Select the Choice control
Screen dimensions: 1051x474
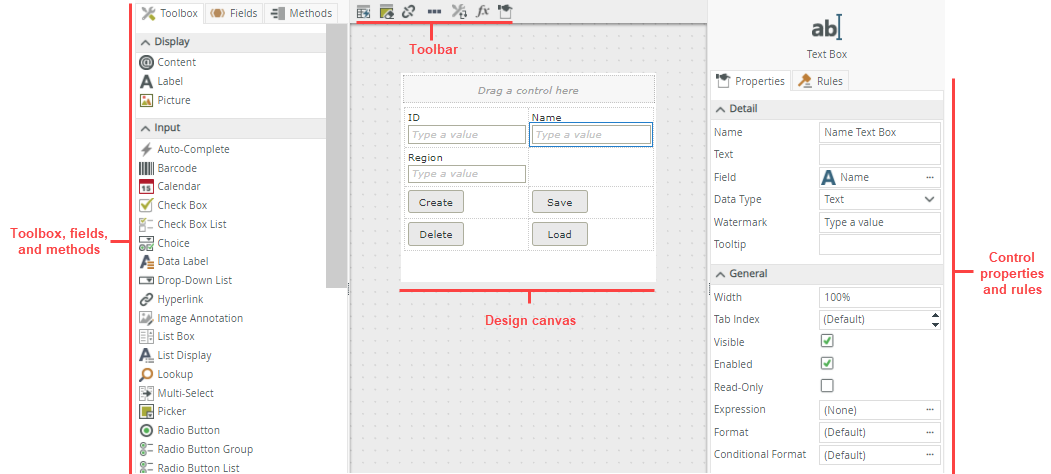tap(164, 243)
